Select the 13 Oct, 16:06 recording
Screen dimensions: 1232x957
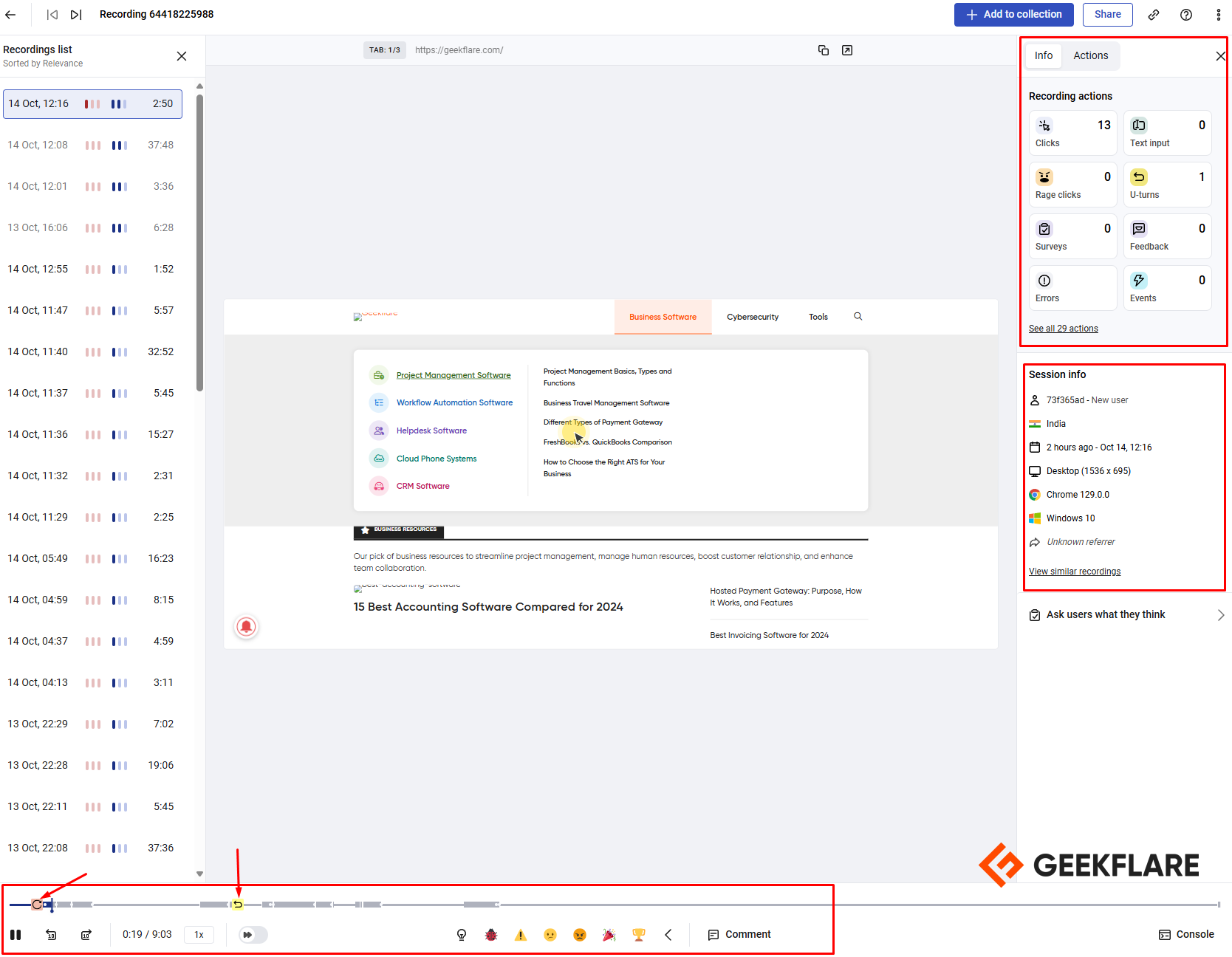(x=93, y=227)
